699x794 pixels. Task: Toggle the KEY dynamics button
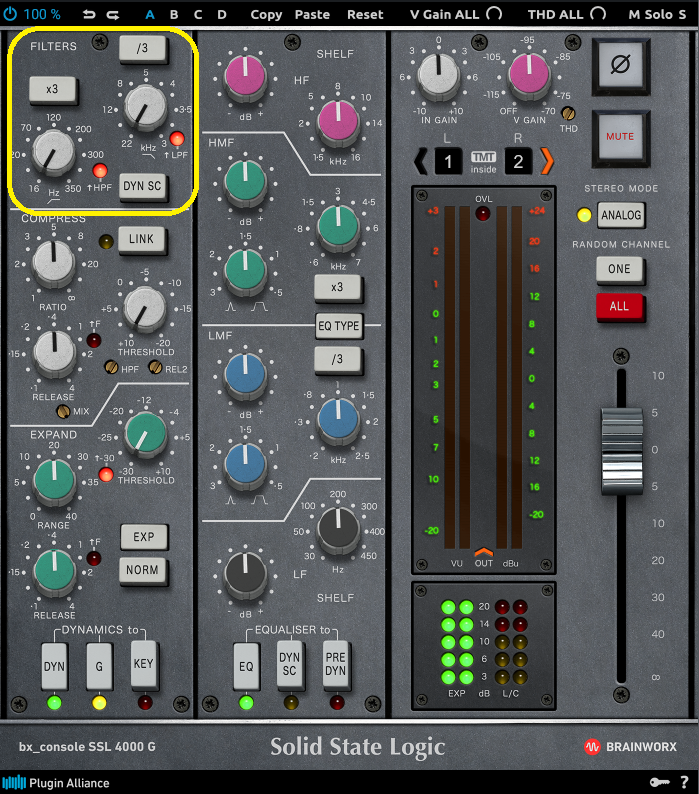coord(144,664)
